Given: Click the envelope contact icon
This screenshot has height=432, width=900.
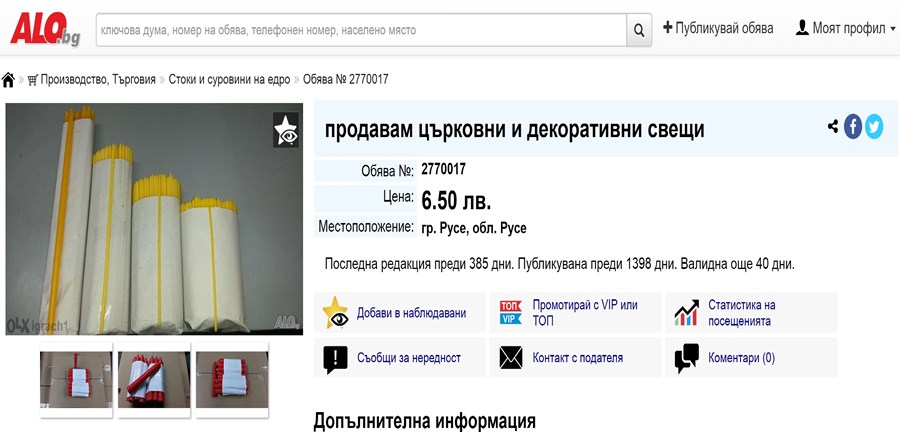Looking at the screenshot, I should pos(511,358).
